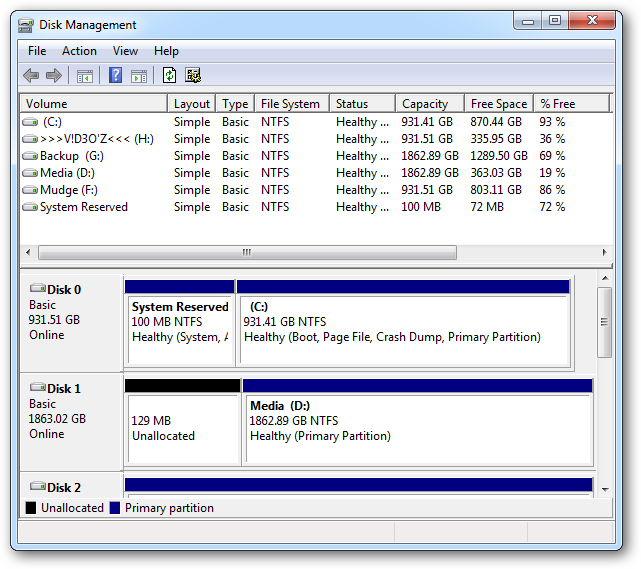
Task: Click the volume list scroll-right arrow
Action: (x=605, y=252)
